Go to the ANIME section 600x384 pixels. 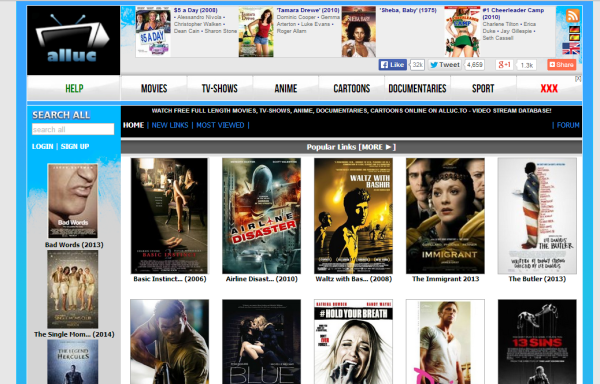click(x=285, y=88)
